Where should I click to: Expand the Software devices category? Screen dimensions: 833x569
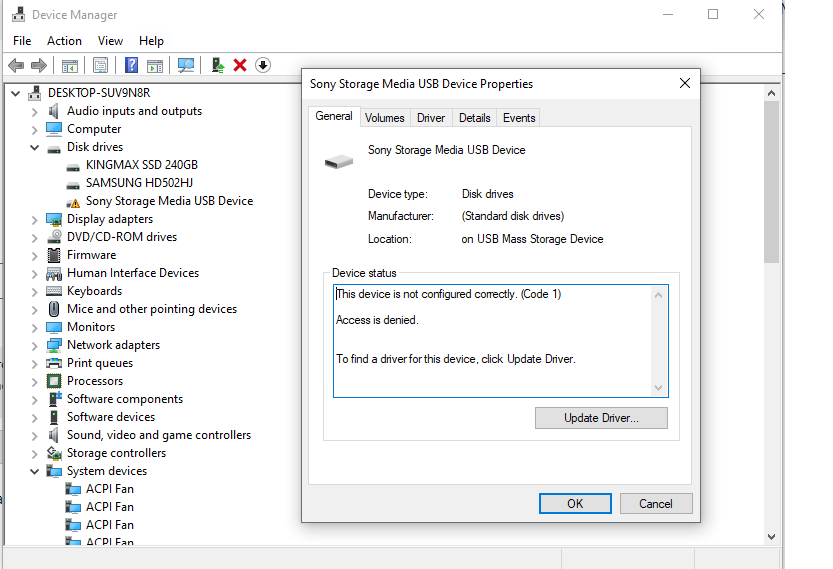35,418
